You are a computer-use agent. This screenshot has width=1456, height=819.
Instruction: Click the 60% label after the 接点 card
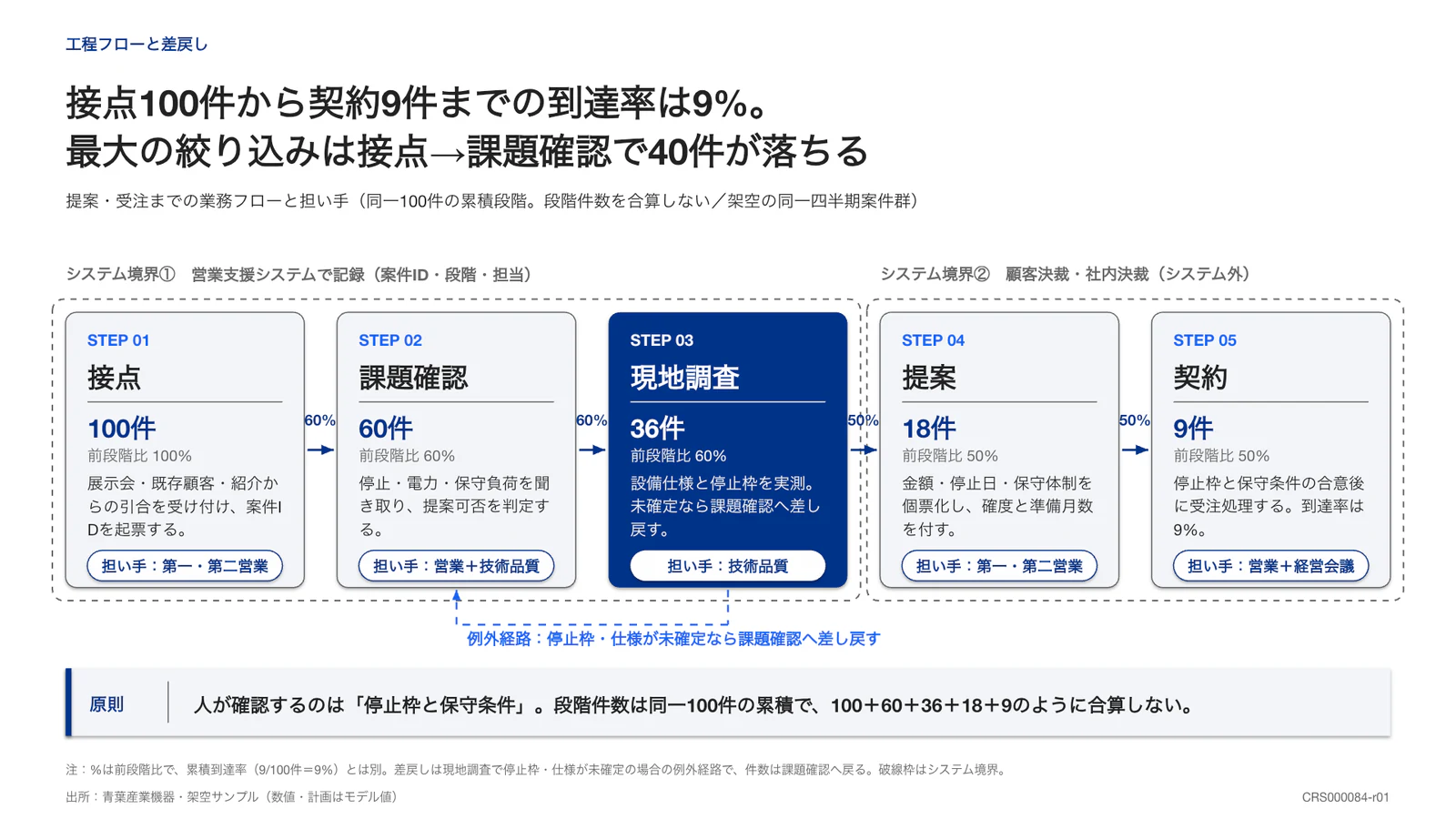tap(320, 420)
